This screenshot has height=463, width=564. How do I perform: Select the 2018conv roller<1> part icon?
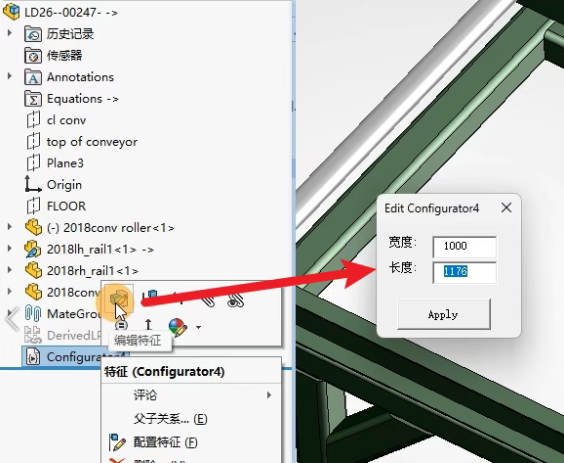point(33,227)
